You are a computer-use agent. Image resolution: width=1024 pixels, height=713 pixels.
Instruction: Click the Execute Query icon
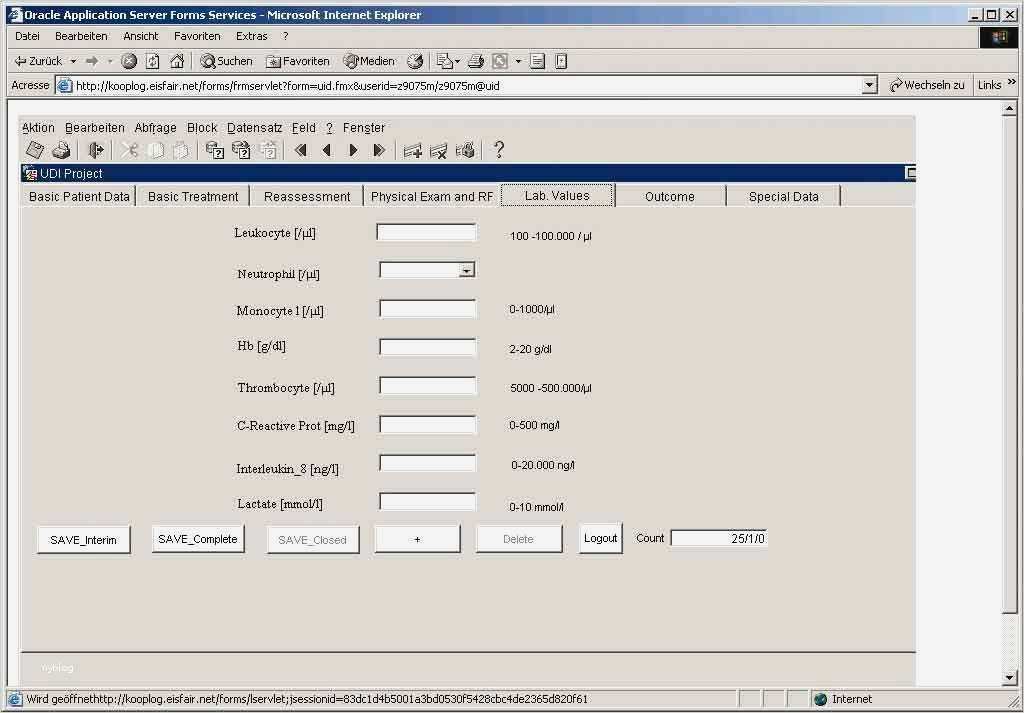point(241,150)
